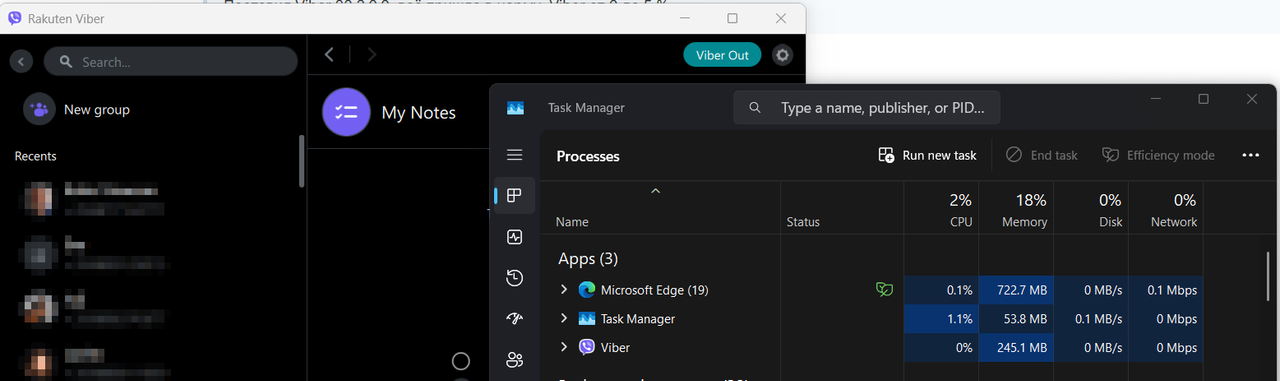Click End task button
This screenshot has width=1280, height=381.
(1041, 155)
